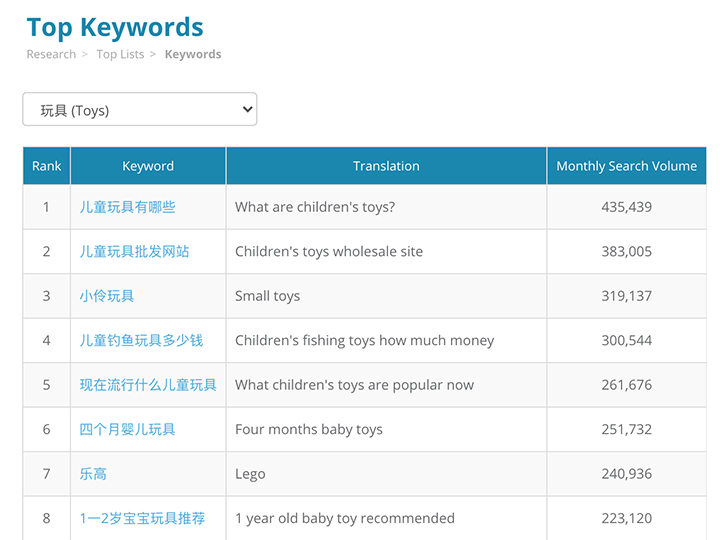Screen dimensions: 720x540
Task: Open keyword 儿童玩具有哪些 link
Action: (127, 207)
